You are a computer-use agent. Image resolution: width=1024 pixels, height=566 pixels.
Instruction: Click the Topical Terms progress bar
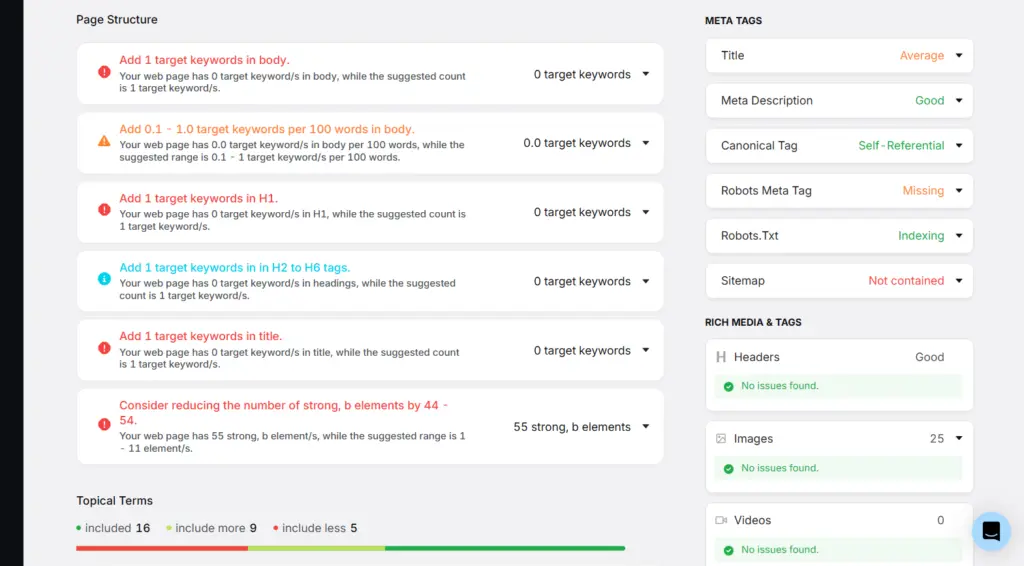click(350, 548)
